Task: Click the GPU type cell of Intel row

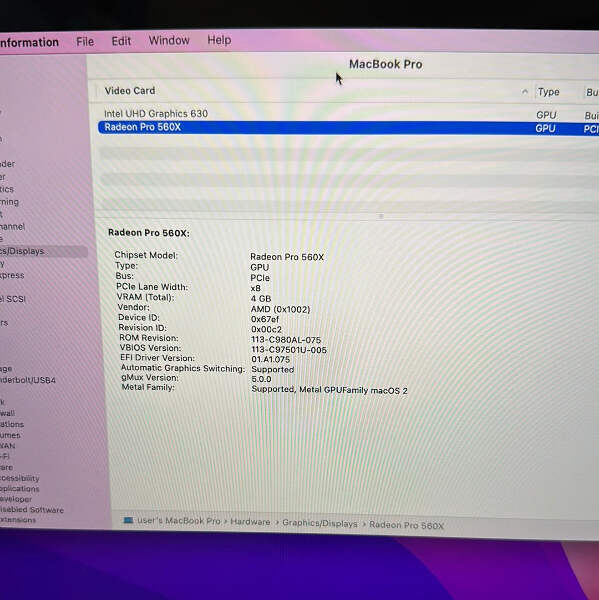Action: [546, 115]
